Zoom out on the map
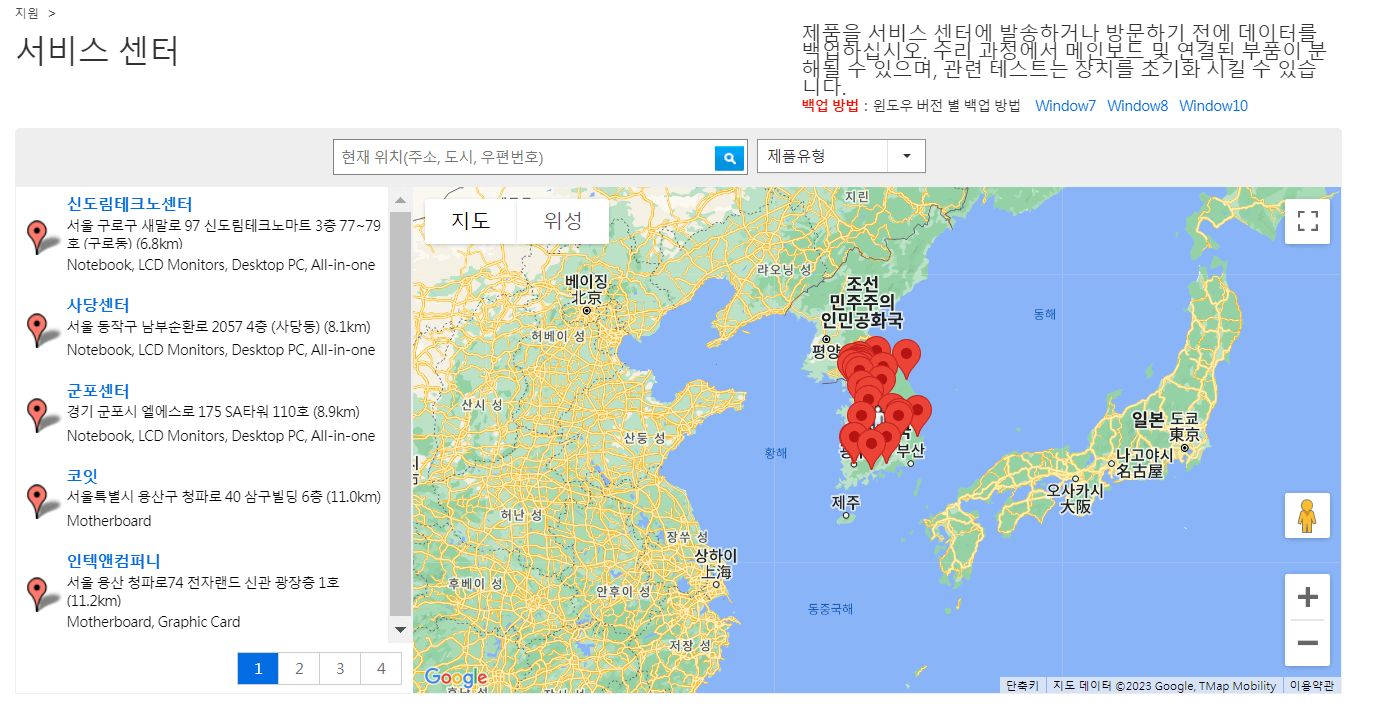 click(1307, 643)
